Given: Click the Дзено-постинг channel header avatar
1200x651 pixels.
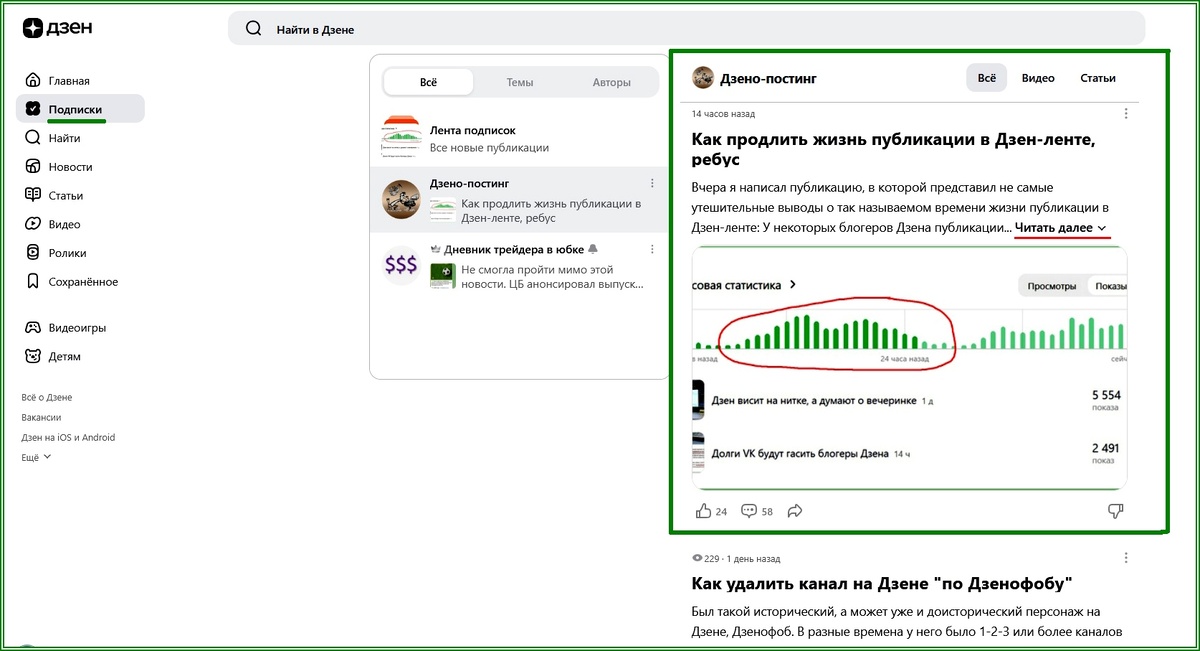Looking at the screenshot, I should pos(703,77).
